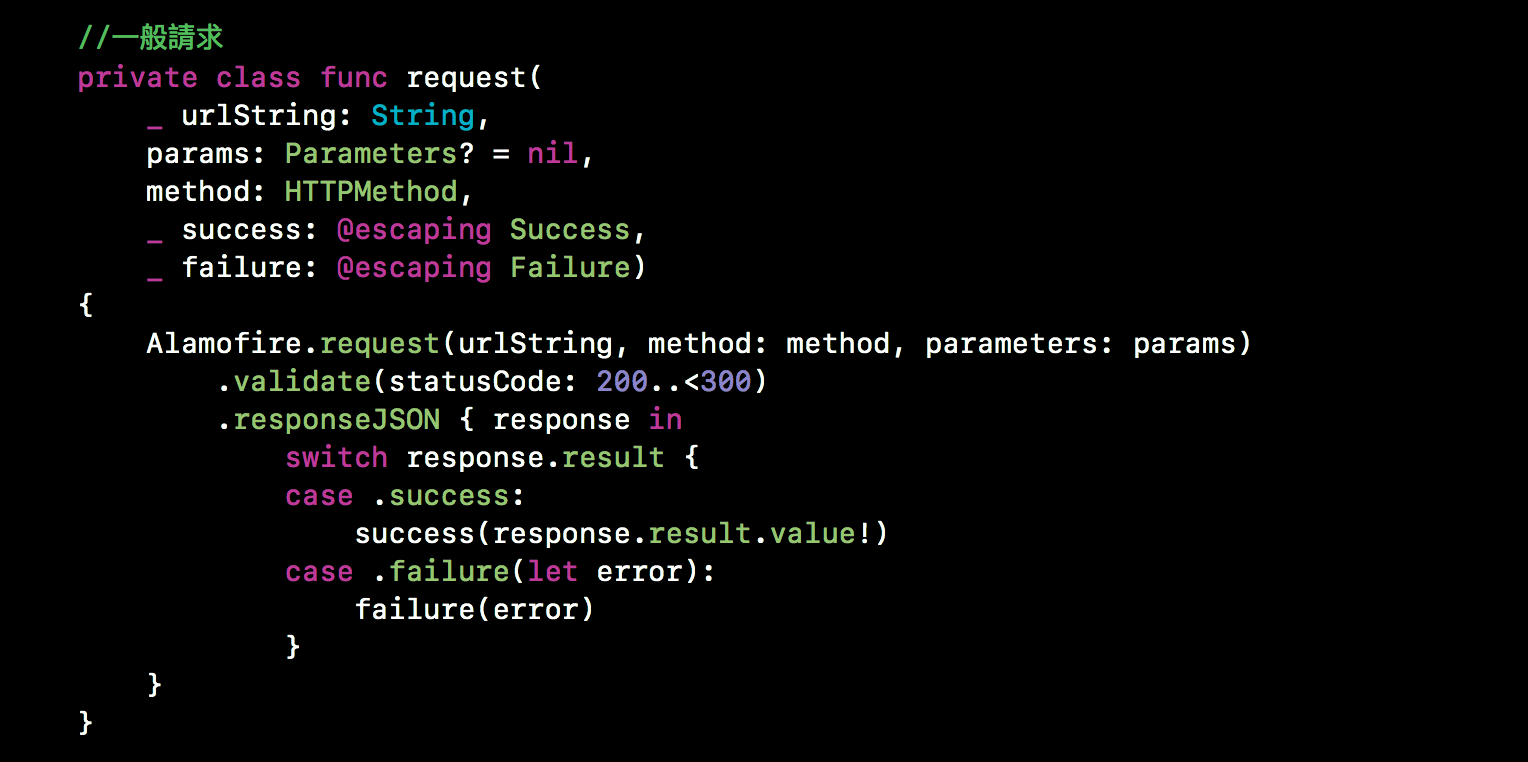Click the 'Success' closure type
This screenshot has width=1528, height=762.
570,230
